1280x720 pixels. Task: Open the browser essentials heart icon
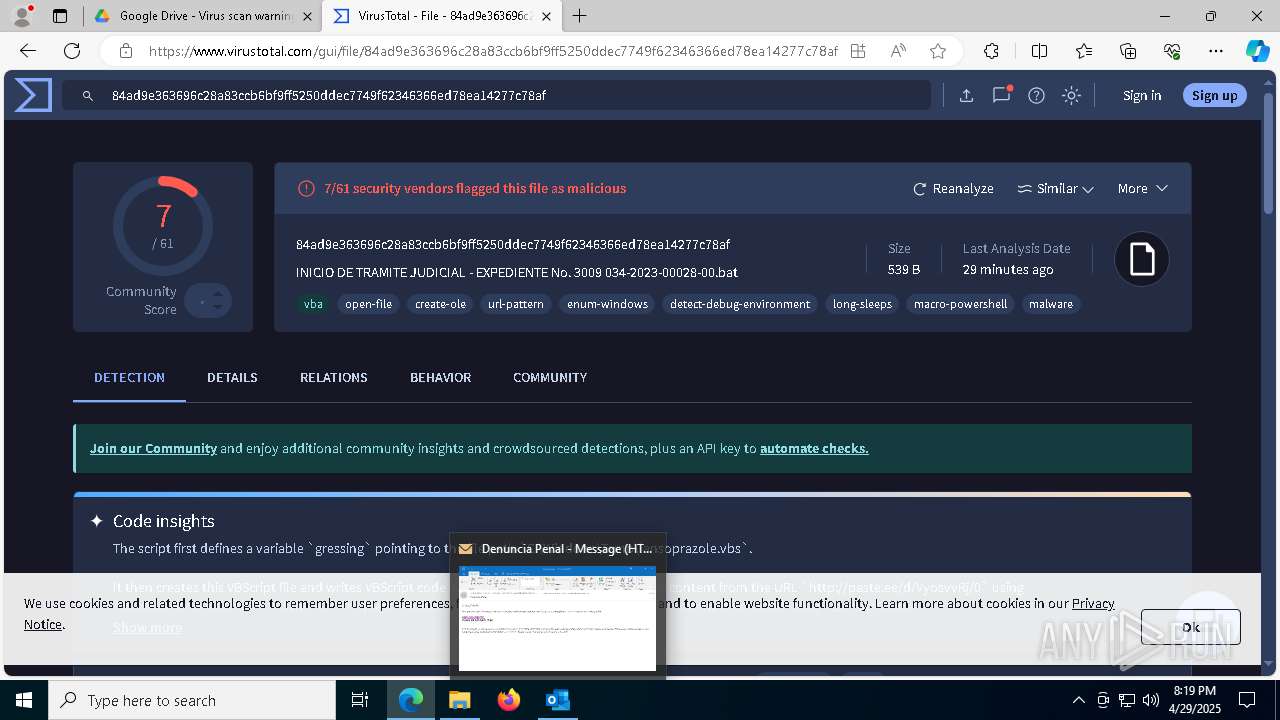coord(1172,51)
